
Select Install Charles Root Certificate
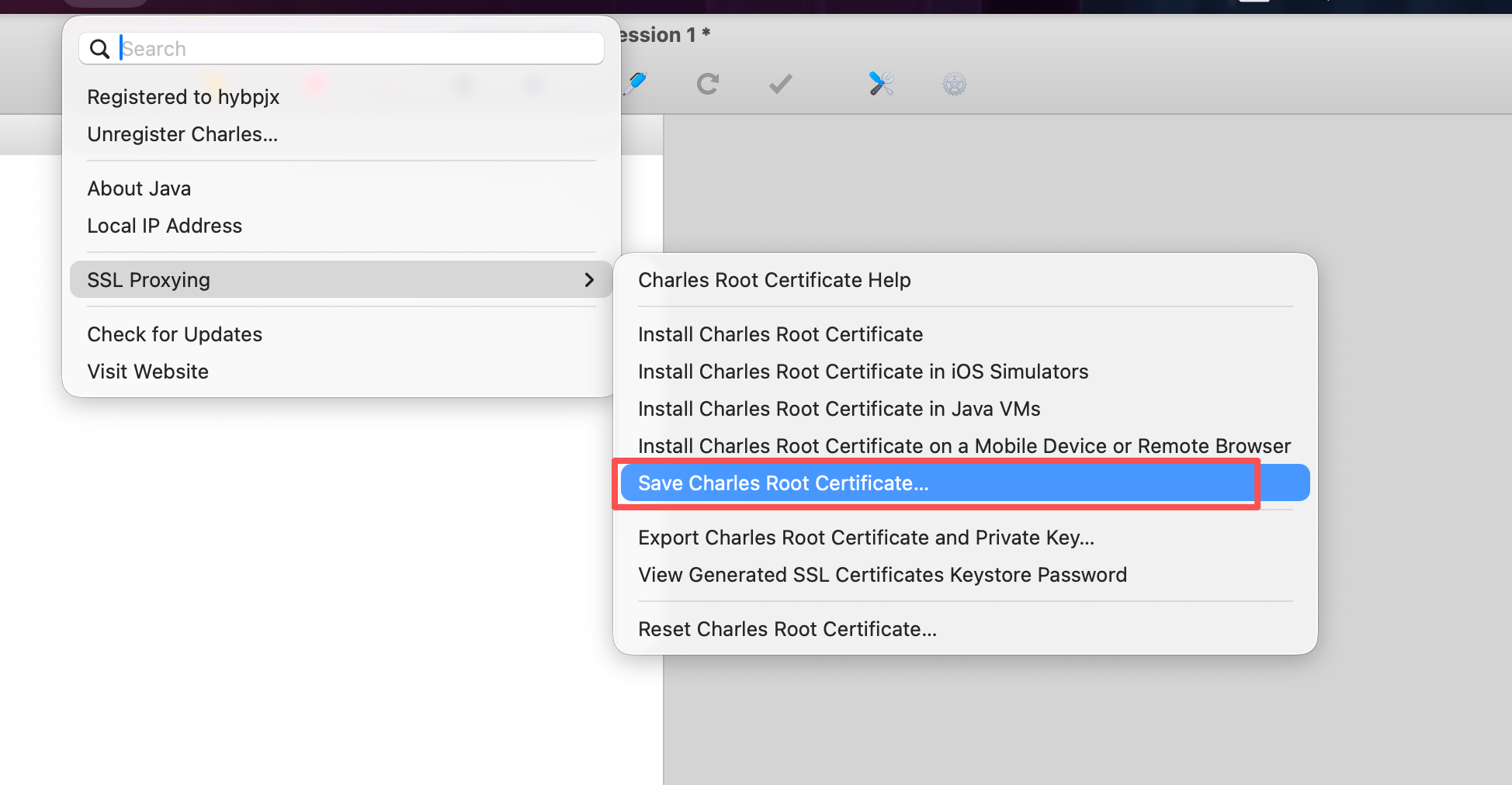[780, 335]
